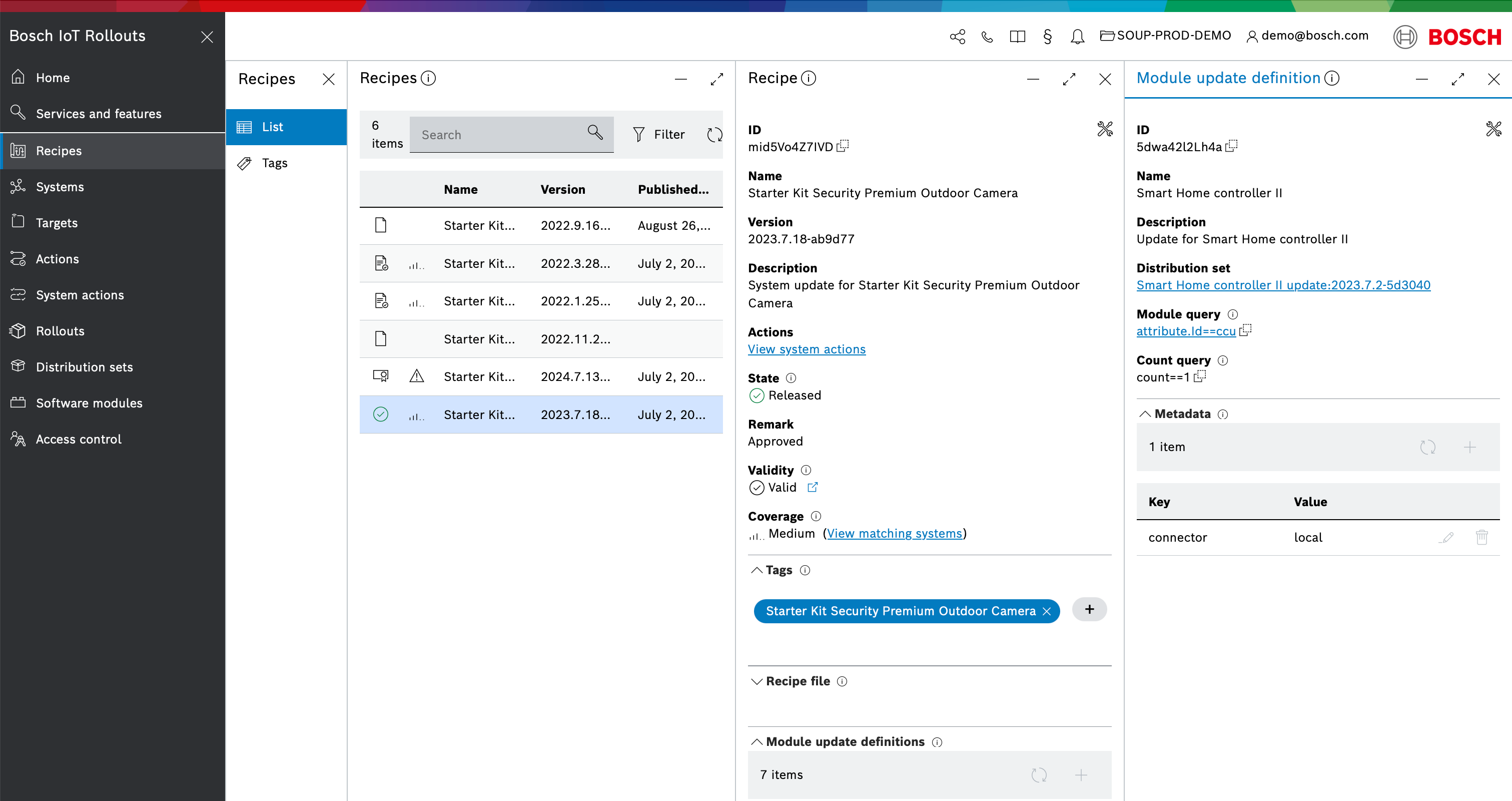Click the search icon in Recipes search bar
1512x801 pixels.
pos(596,134)
